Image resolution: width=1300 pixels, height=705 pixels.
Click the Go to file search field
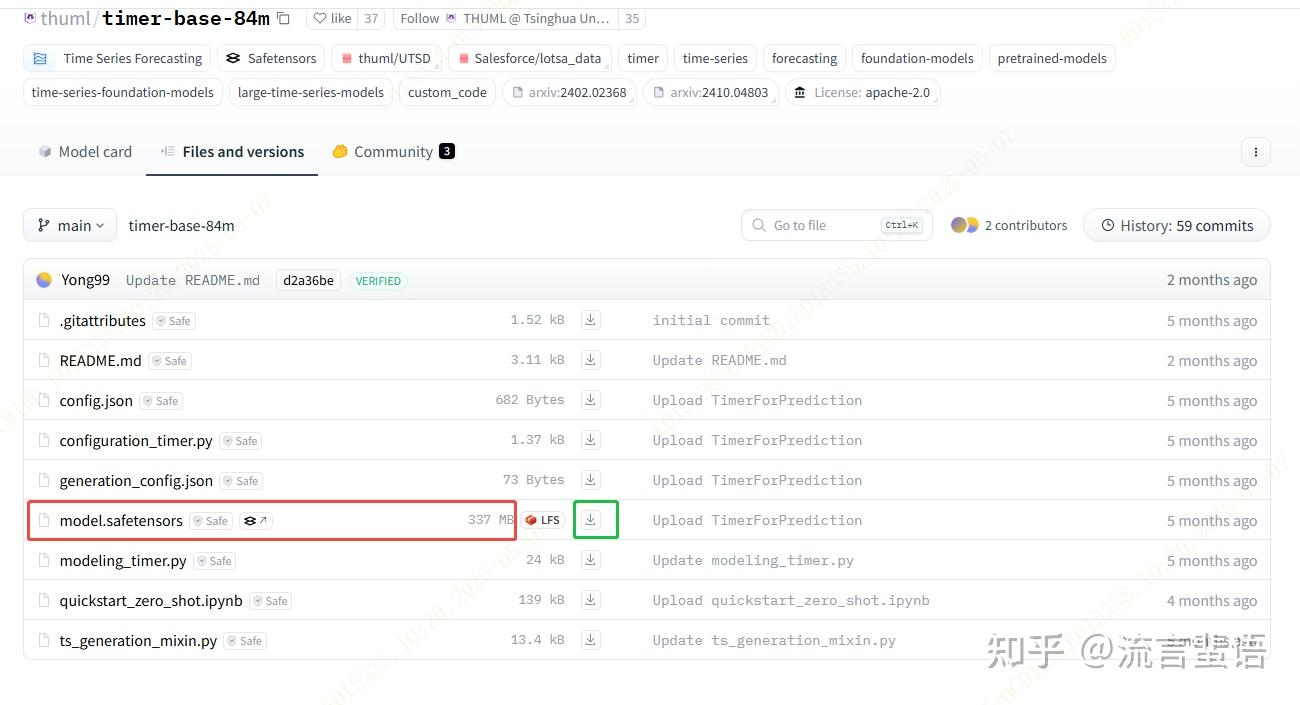point(830,225)
